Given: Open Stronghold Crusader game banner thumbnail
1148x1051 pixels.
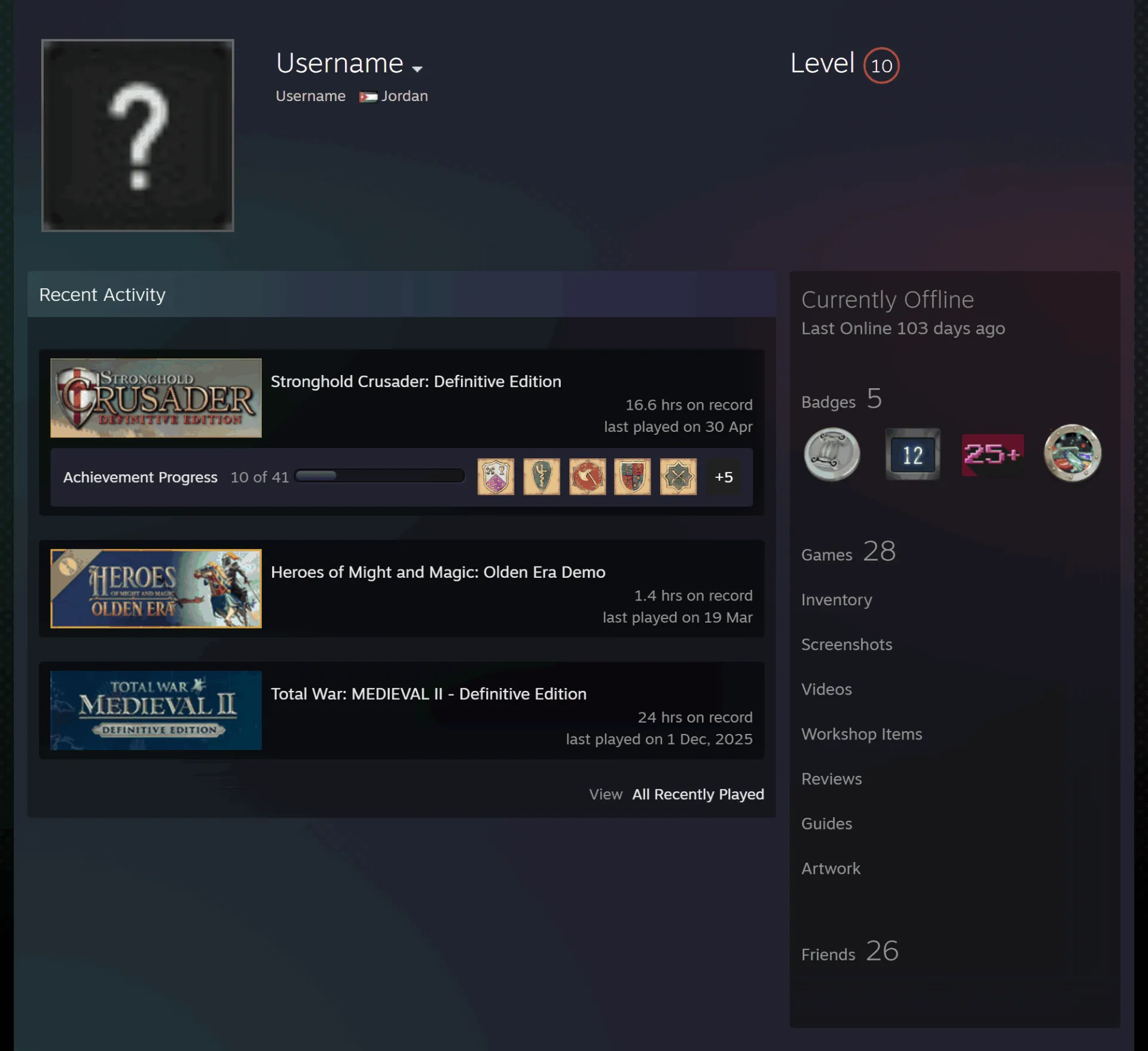Looking at the screenshot, I should pos(156,398).
